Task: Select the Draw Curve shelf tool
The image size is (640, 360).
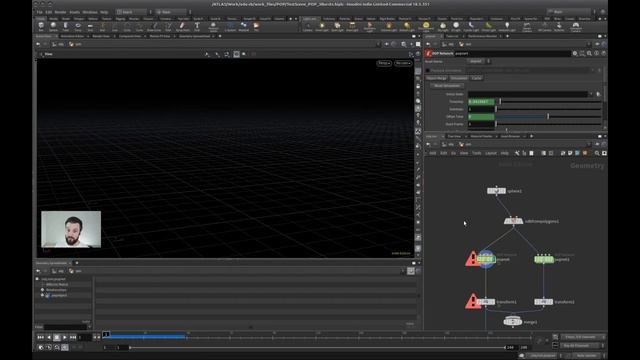Action: pos(154,27)
